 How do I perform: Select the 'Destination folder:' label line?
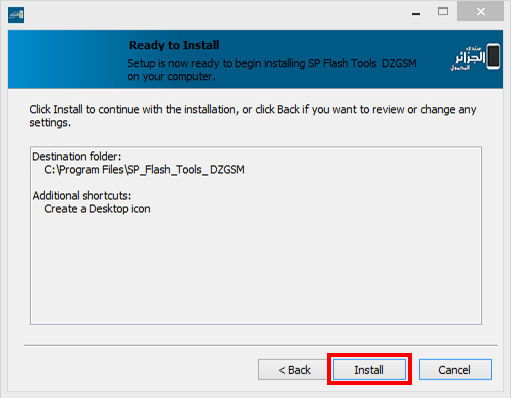77,156
